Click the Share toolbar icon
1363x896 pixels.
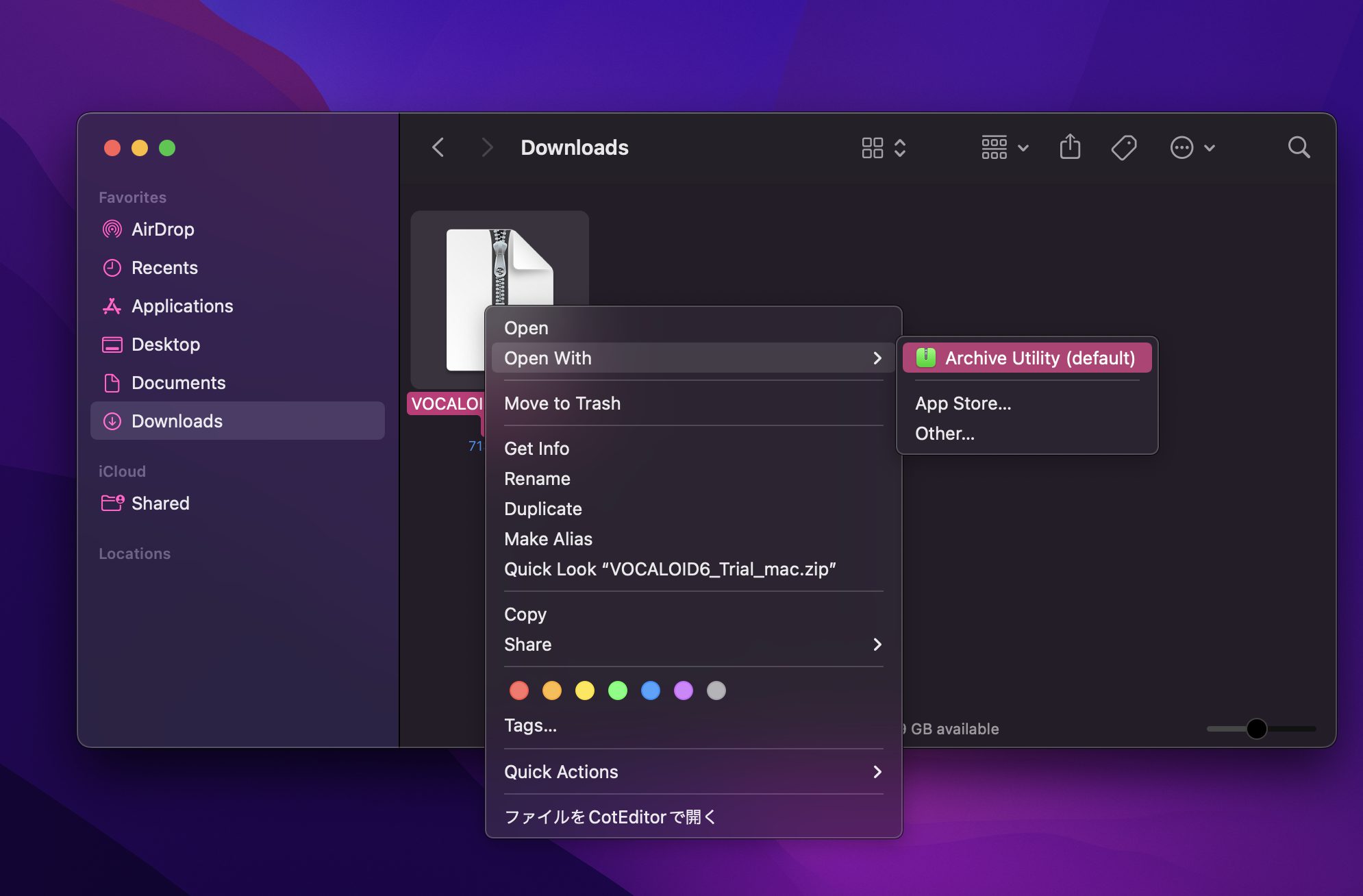pos(1070,147)
